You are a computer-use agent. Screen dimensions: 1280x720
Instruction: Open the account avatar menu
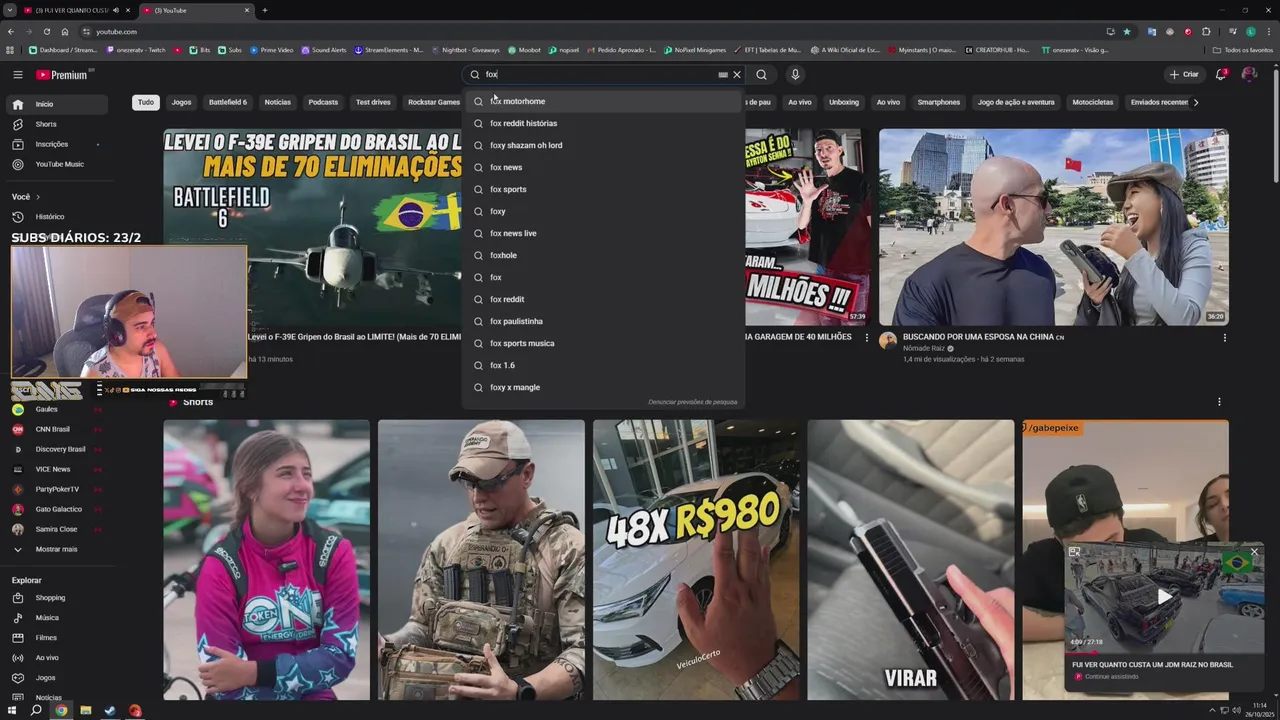coord(1249,74)
